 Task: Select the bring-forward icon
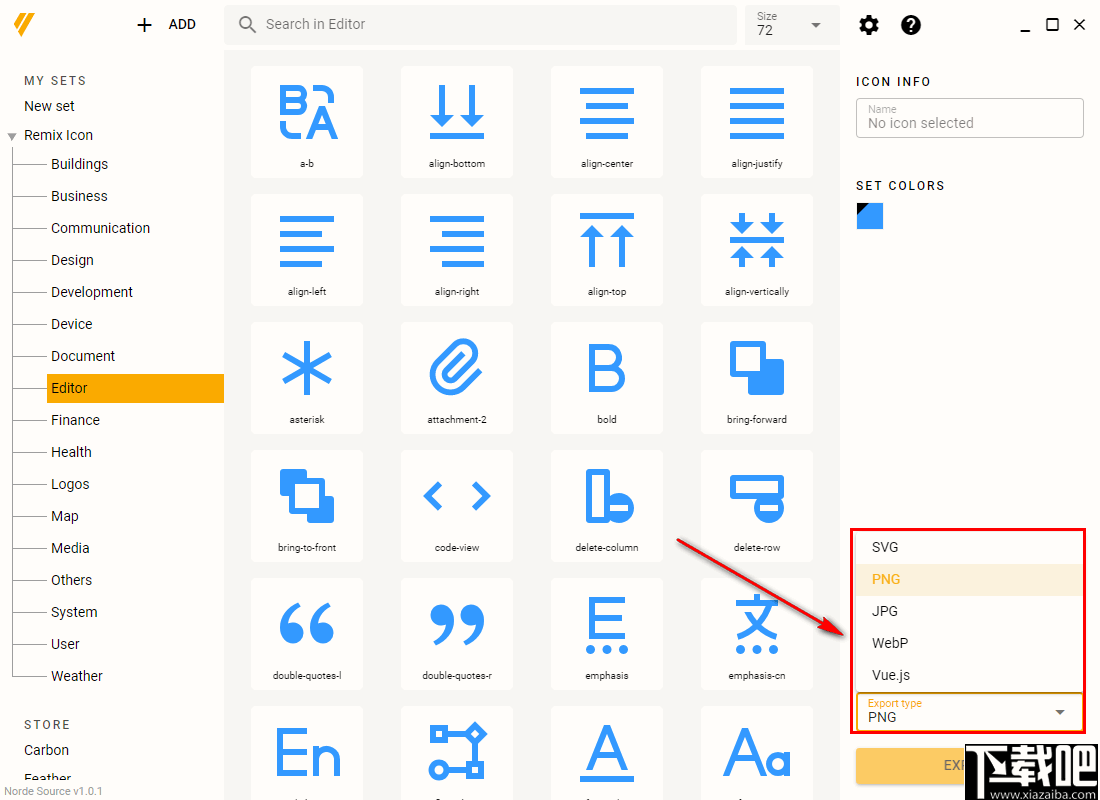(756, 378)
